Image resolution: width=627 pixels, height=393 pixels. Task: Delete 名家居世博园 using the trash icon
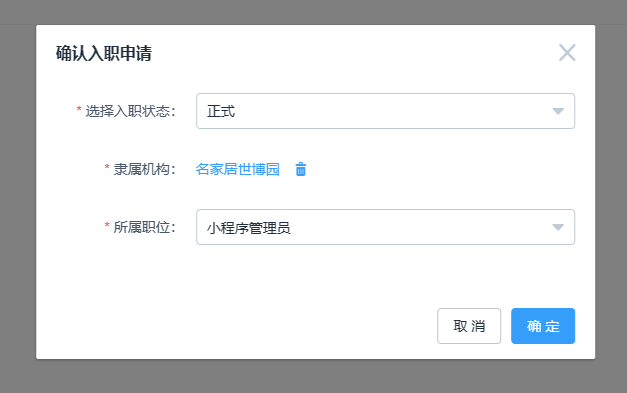pos(301,169)
